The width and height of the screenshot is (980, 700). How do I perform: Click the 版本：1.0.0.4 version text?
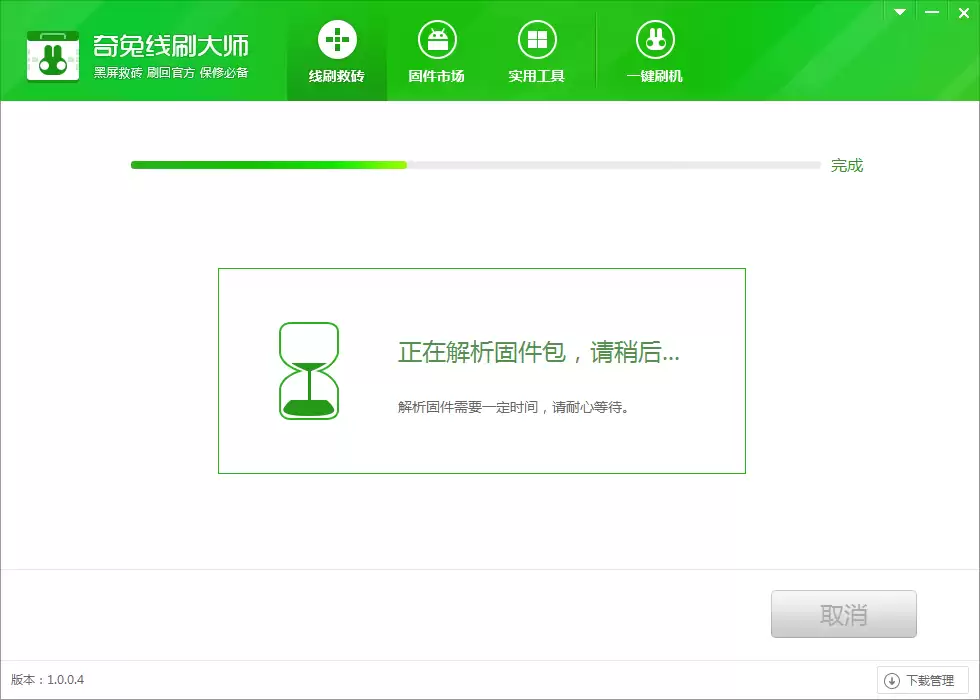46,679
